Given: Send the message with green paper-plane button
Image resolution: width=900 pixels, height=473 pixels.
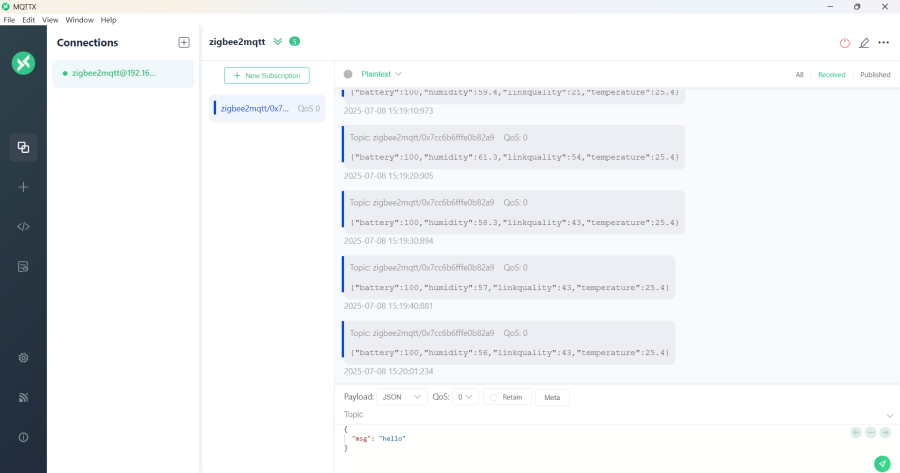Looking at the screenshot, I should 882,463.
